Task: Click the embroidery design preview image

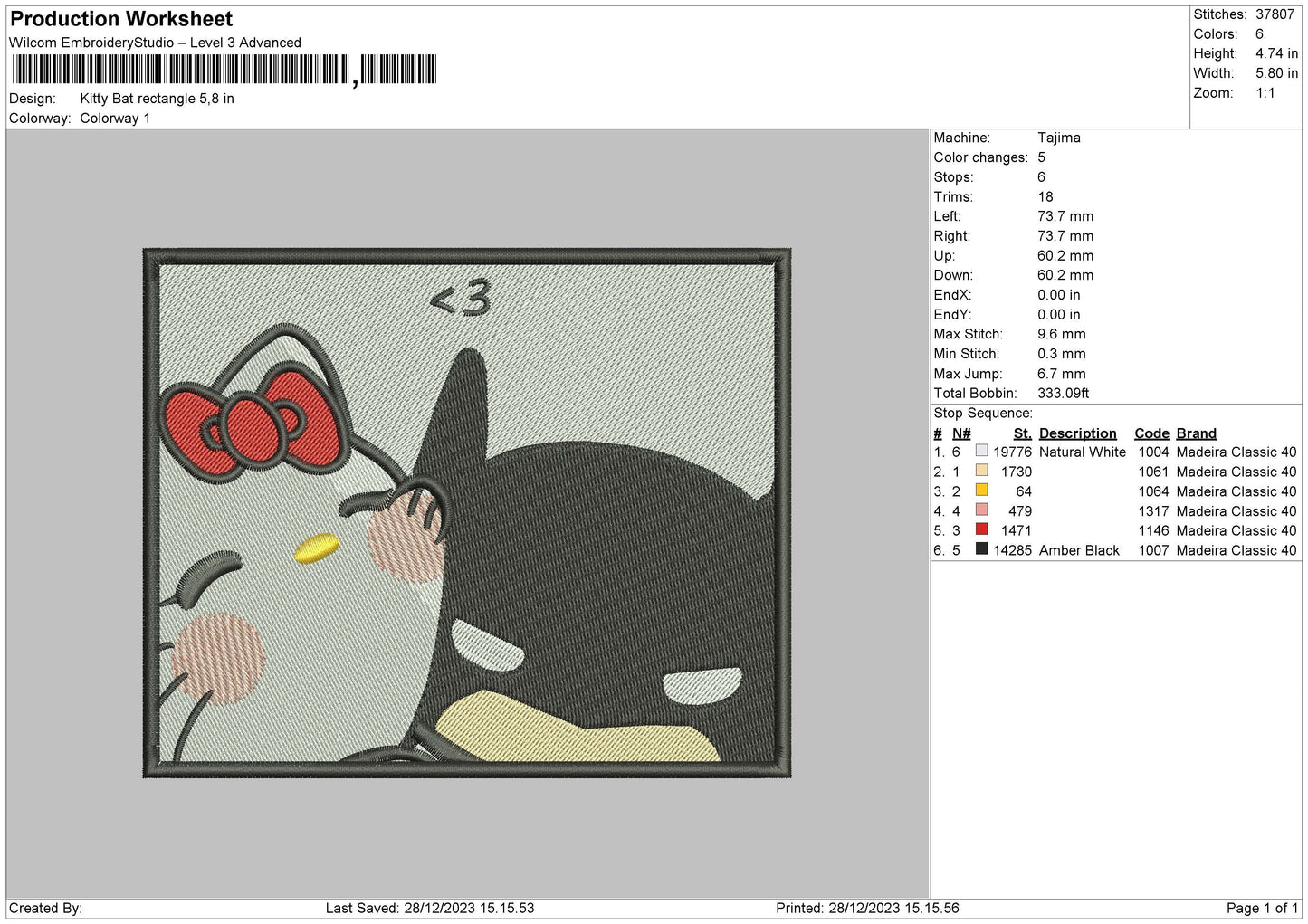Action: tap(467, 513)
